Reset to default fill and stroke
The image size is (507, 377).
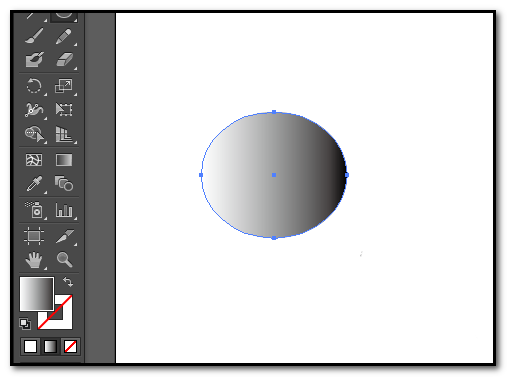25,324
